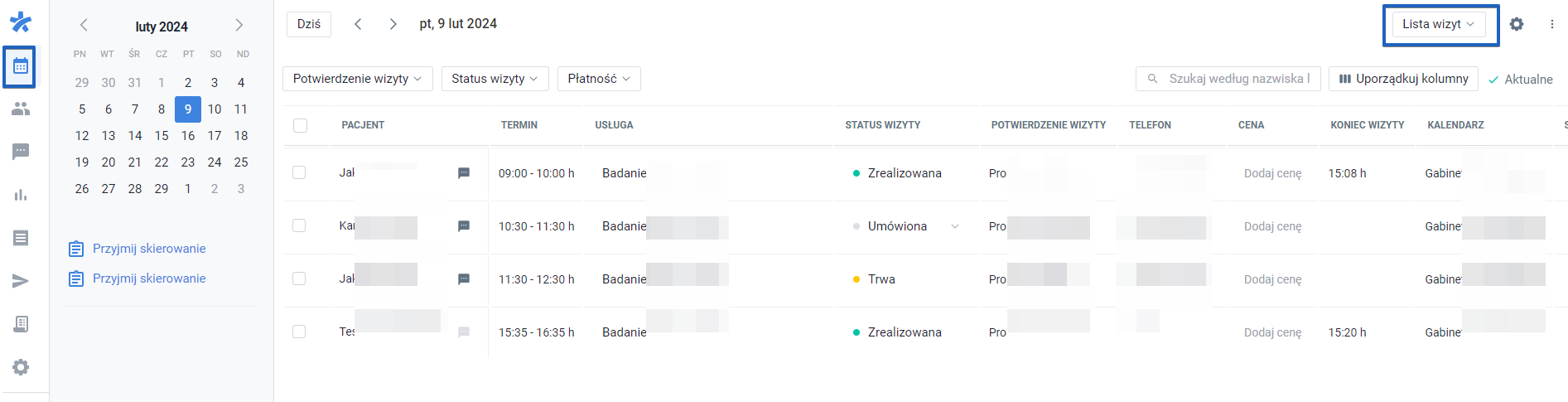1568x402 pixels.
Task: Expand the Lista wizyt view dropdown
Action: (1438, 24)
